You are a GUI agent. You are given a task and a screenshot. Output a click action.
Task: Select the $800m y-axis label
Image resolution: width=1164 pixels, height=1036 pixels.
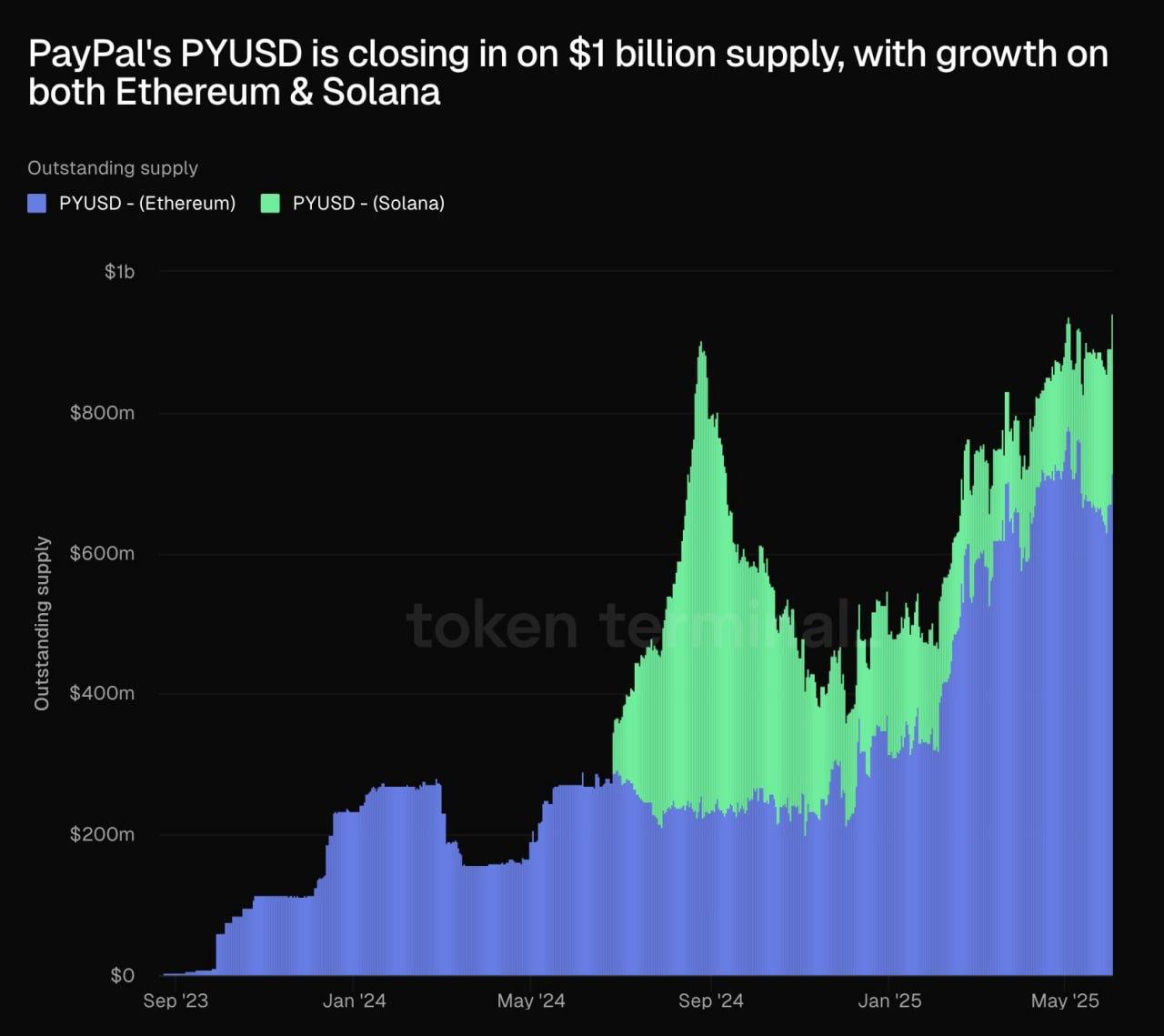102,413
